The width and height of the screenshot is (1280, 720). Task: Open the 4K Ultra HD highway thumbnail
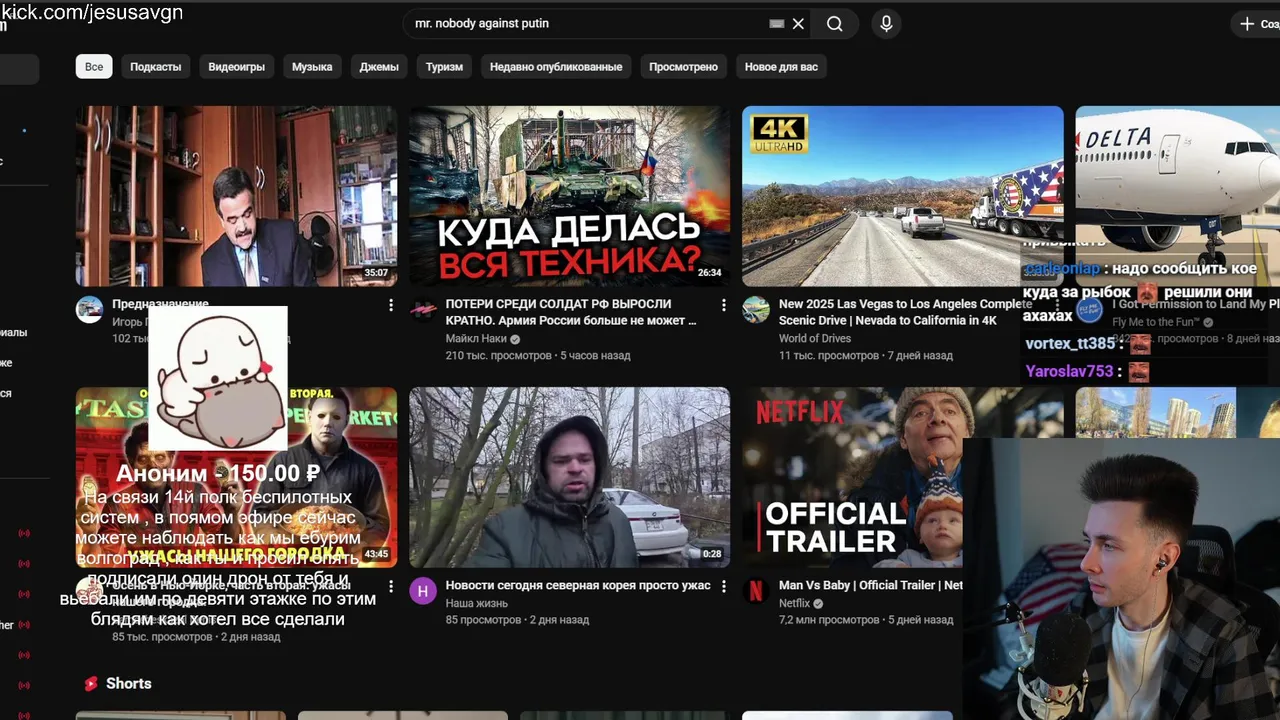pos(902,196)
